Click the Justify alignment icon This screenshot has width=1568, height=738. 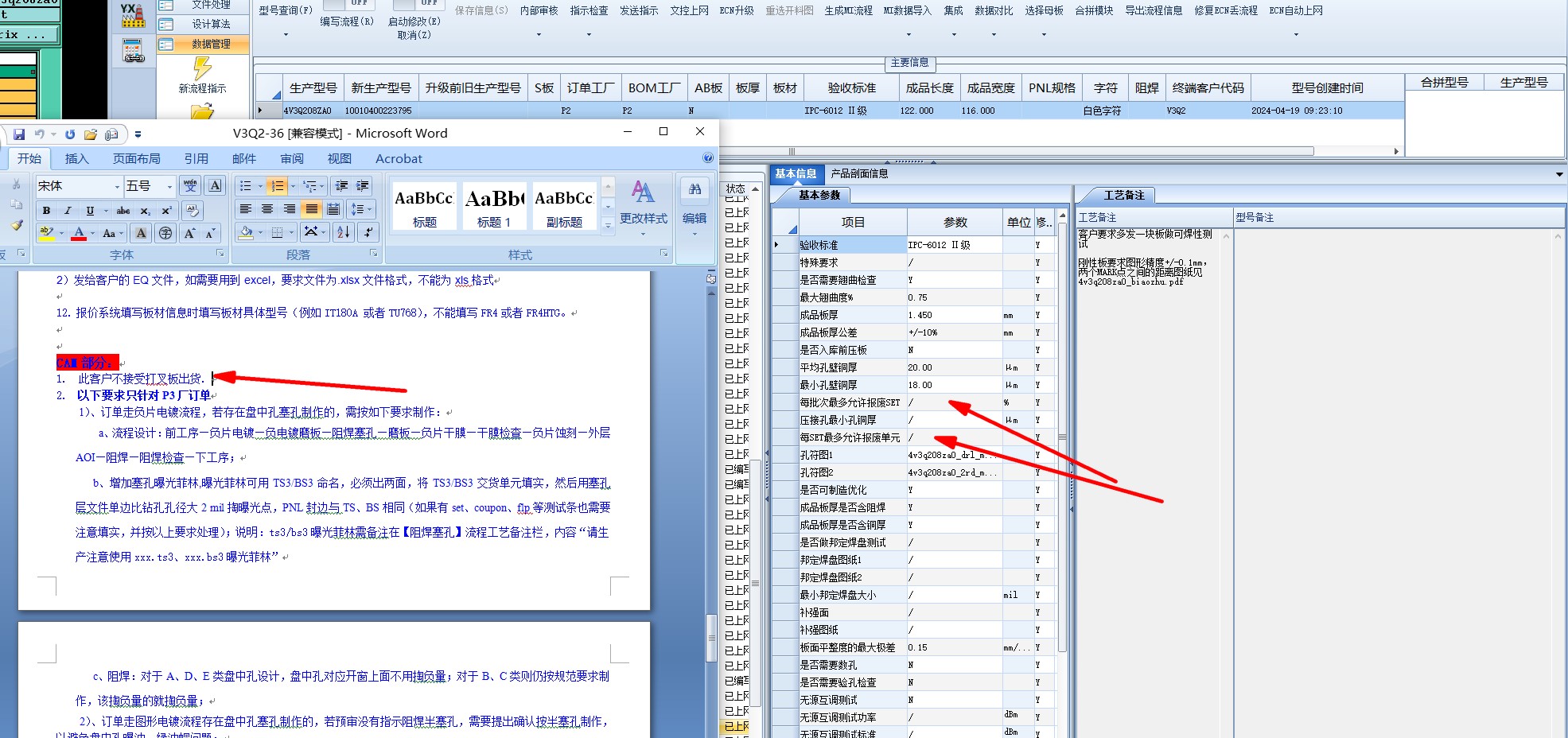(x=311, y=209)
